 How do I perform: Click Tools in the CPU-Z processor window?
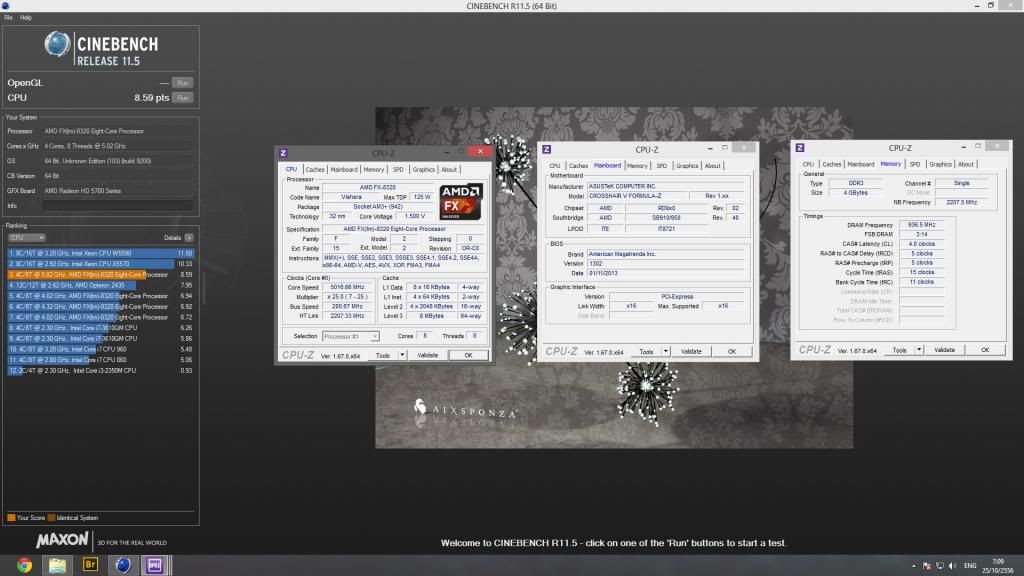click(383, 355)
